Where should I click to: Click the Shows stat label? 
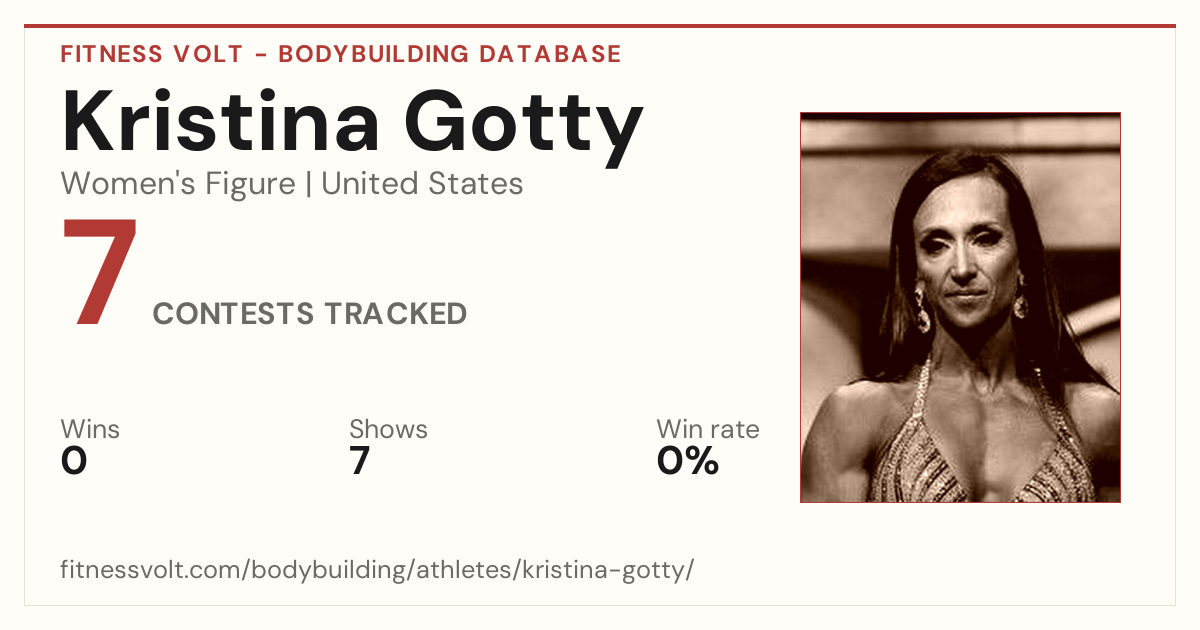(388, 429)
